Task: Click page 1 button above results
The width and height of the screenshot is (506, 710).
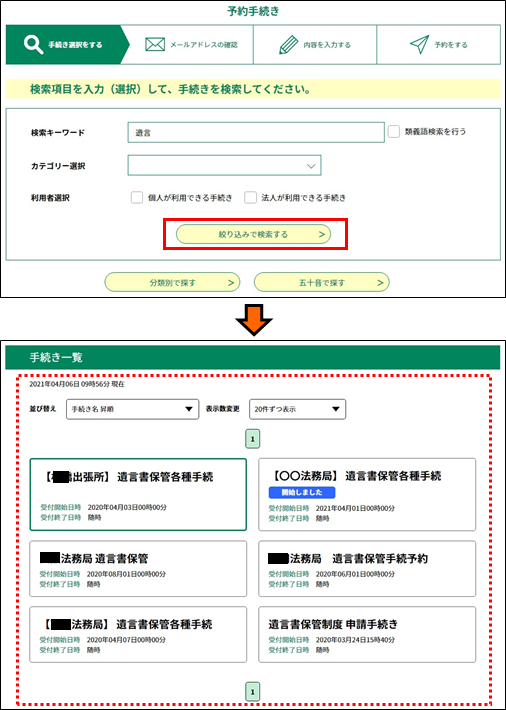Action: 253,439
